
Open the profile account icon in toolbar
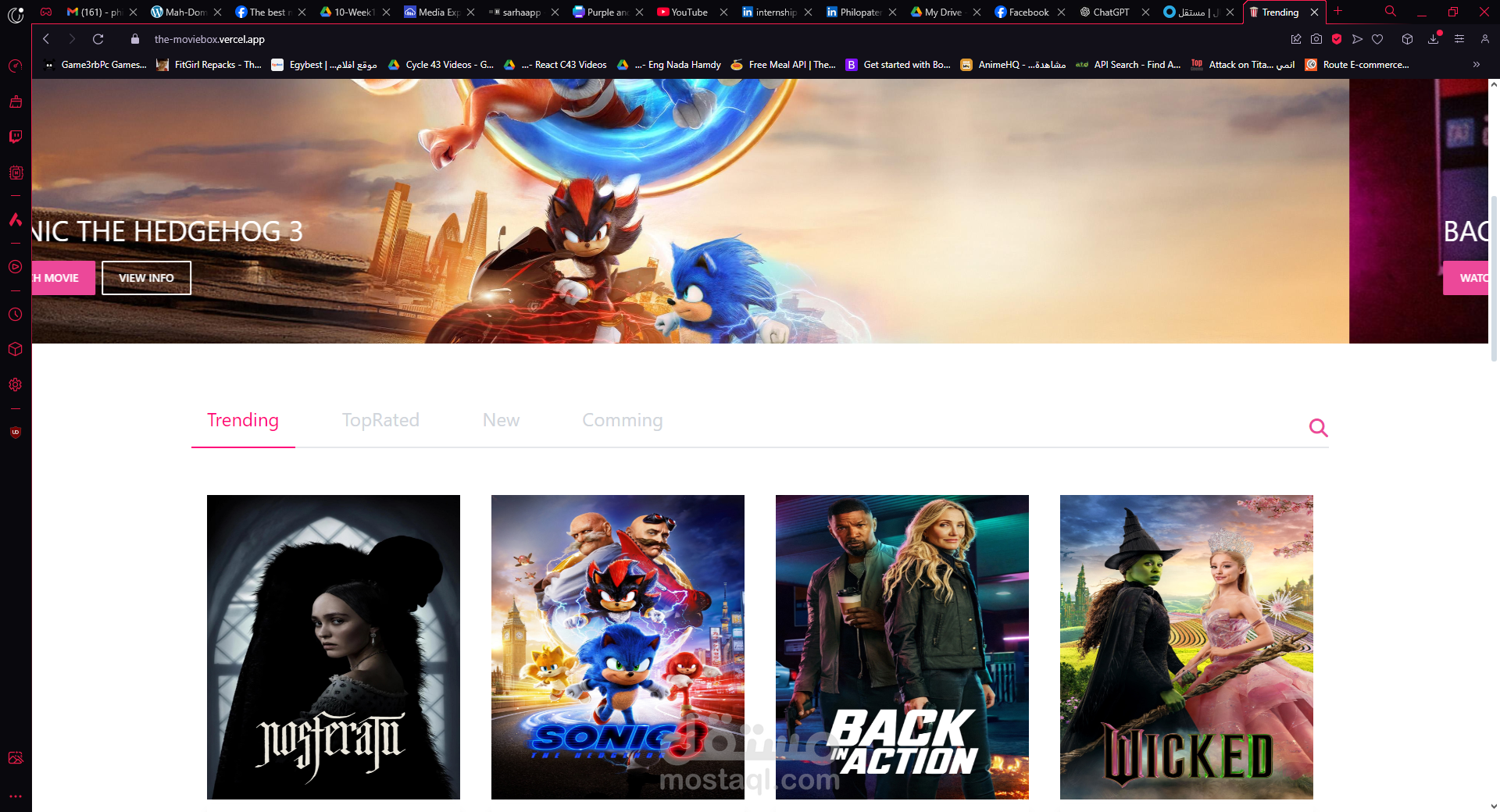[x=1485, y=39]
